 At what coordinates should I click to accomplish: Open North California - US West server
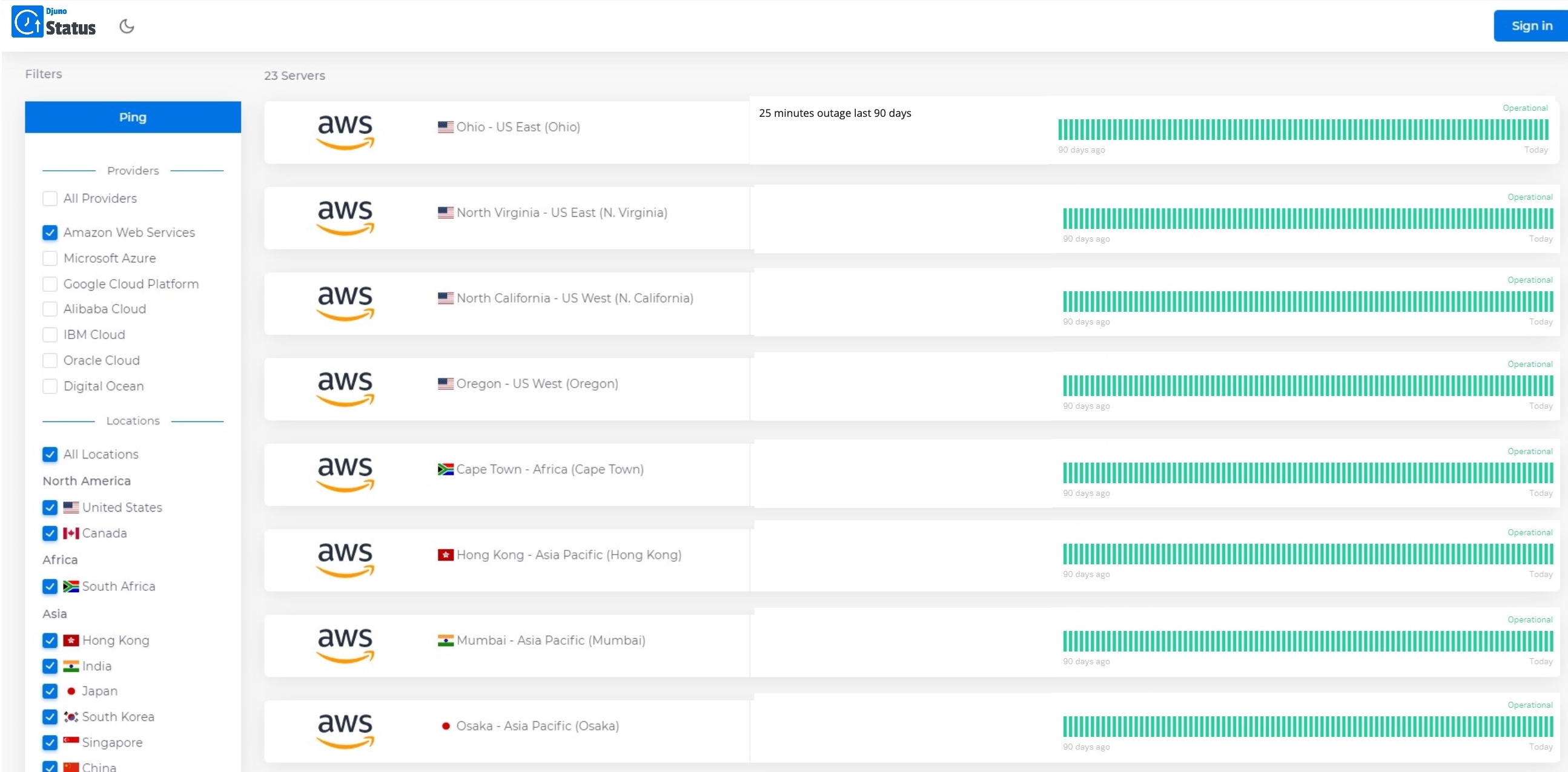click(x=575, y=299)
